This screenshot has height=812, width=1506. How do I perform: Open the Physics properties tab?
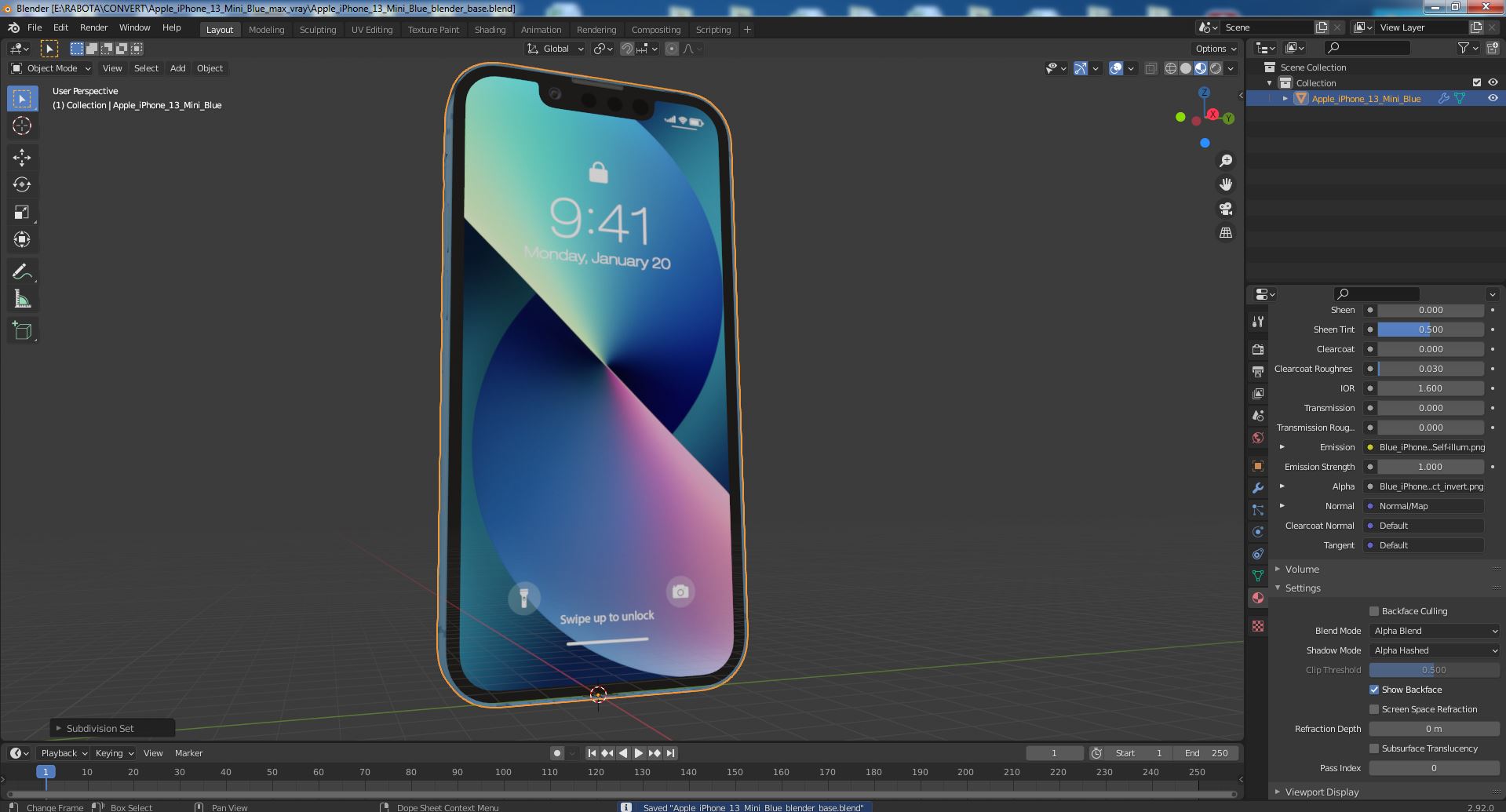point(1258,532)
